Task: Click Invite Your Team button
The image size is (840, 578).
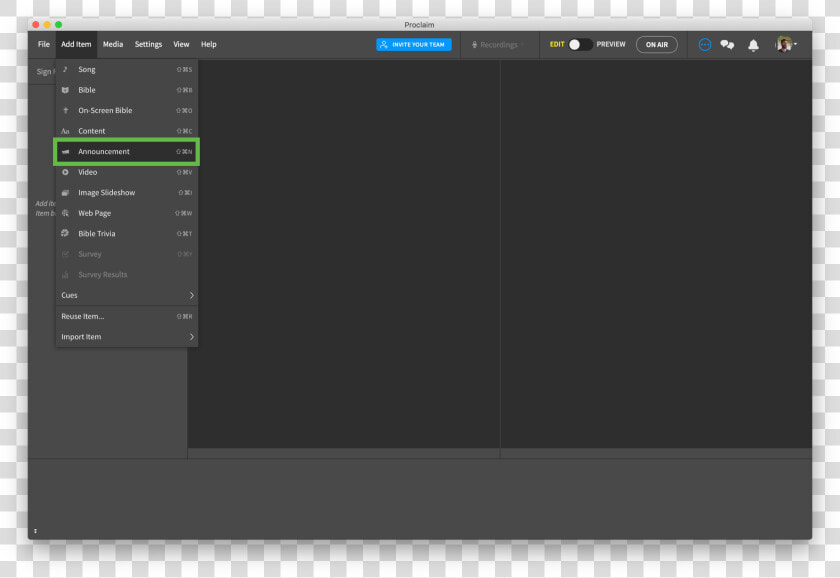Action: point(414,44)
